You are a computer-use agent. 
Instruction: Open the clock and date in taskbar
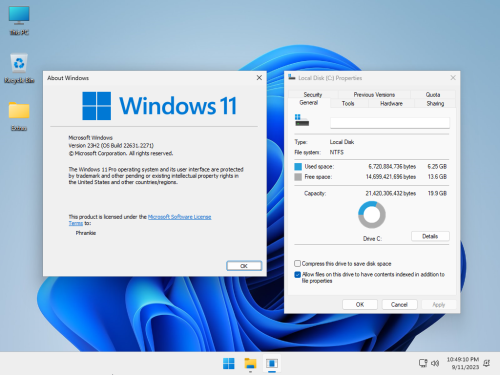[x=463, y=363]
